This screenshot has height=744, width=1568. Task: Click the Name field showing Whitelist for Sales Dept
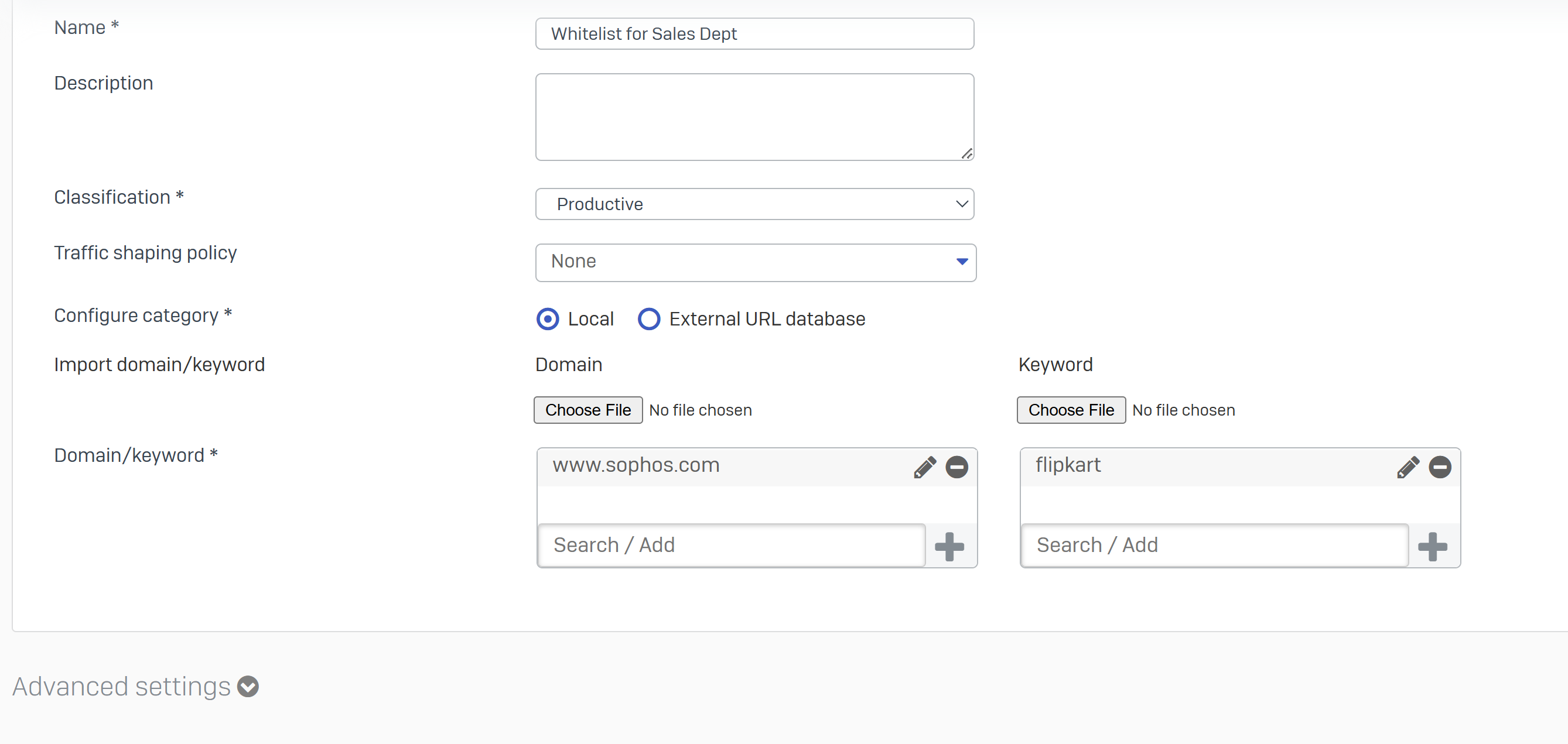coord(754,33)
